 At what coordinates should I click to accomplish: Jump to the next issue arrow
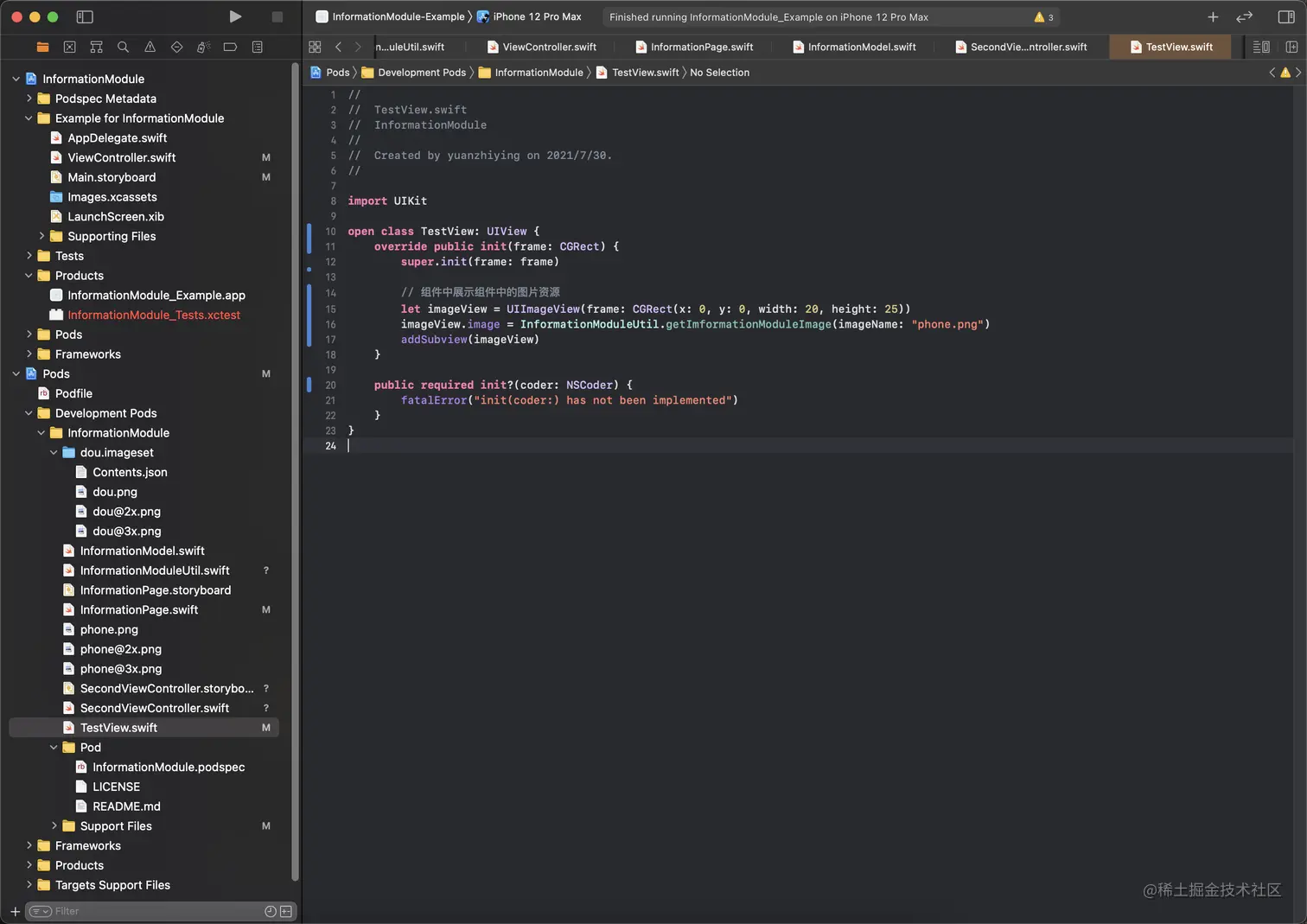point(1298,73)
